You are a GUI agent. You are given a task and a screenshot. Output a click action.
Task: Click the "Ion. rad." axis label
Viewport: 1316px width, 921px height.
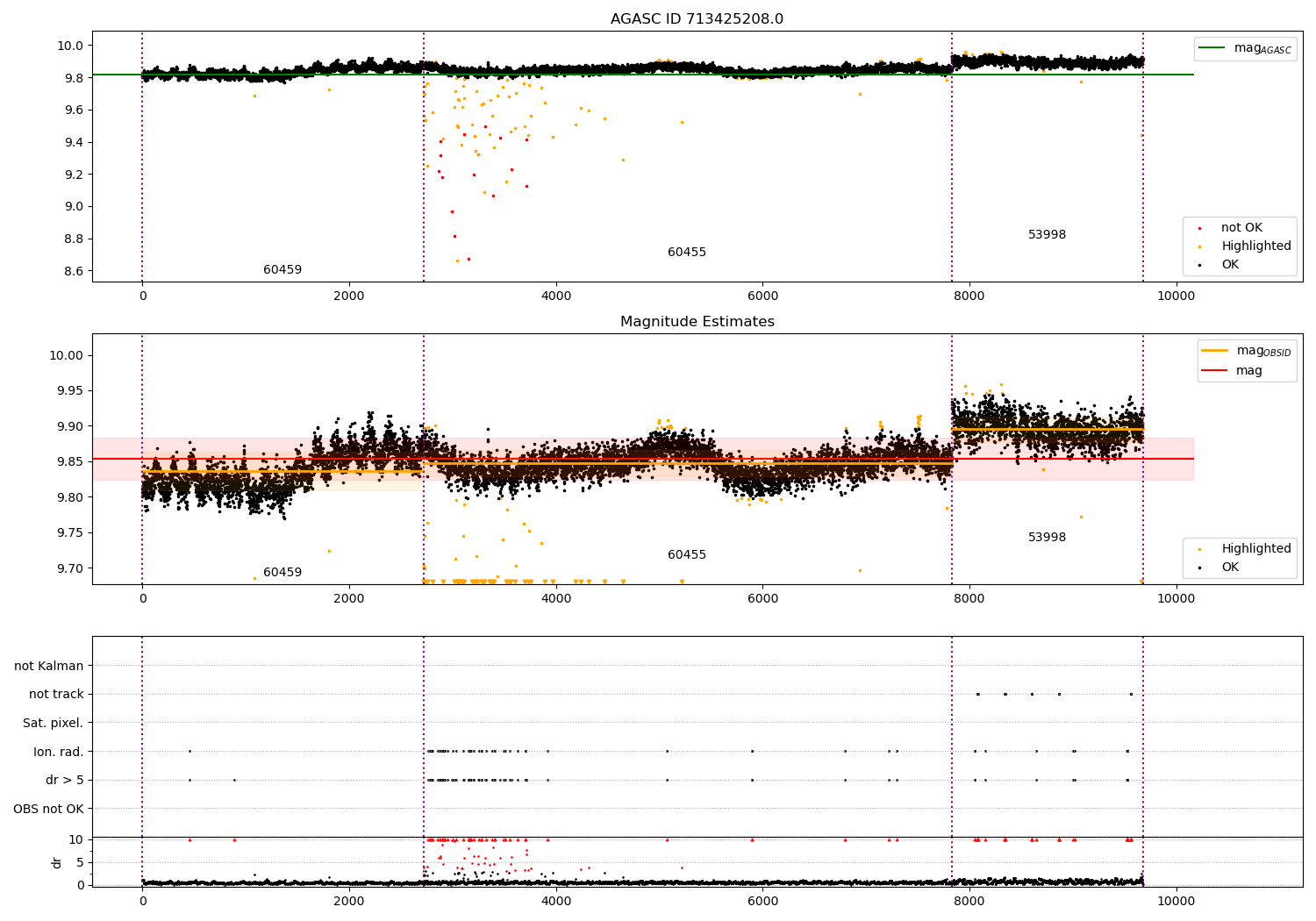coord(59,752)
